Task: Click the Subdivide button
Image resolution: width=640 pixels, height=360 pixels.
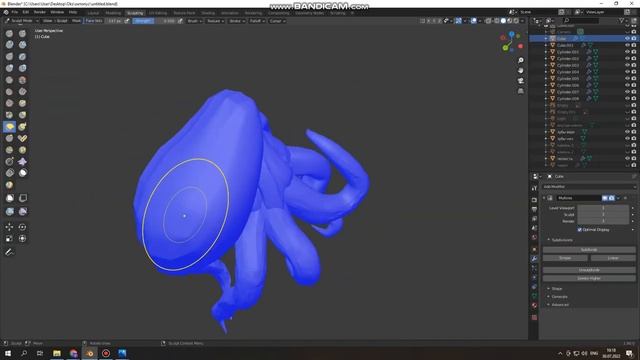Action: coord(589,249)
